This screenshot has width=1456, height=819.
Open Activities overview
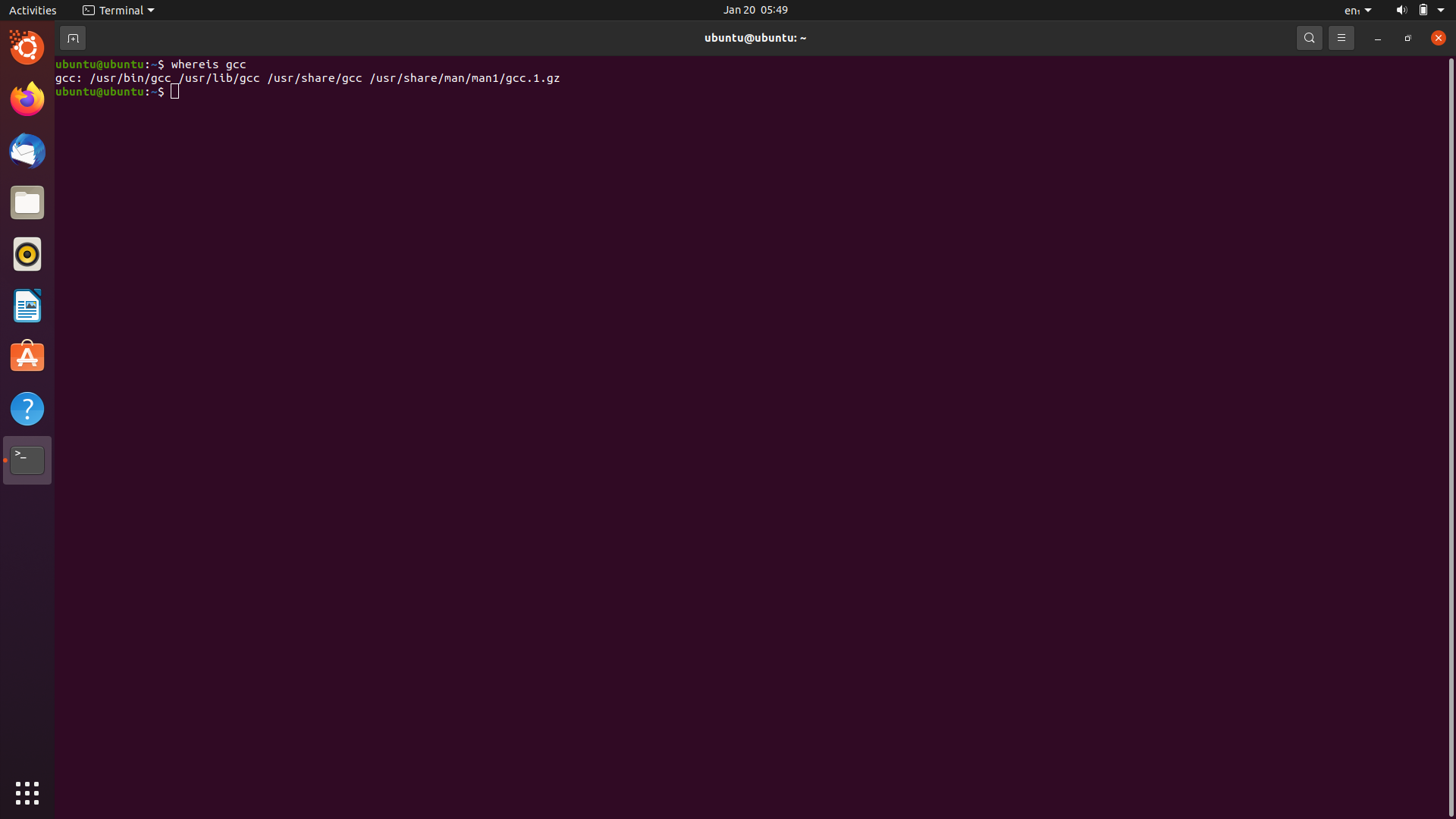[33, 10]
